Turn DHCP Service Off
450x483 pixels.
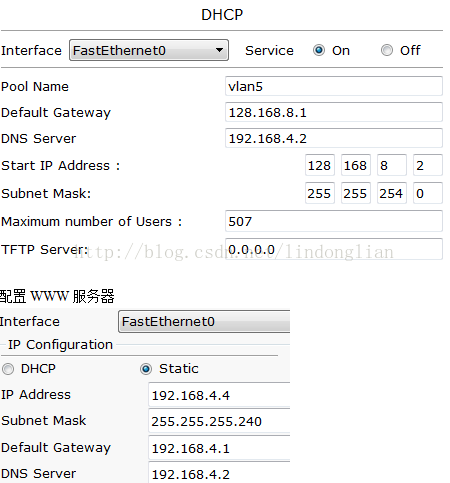(387, 50)
